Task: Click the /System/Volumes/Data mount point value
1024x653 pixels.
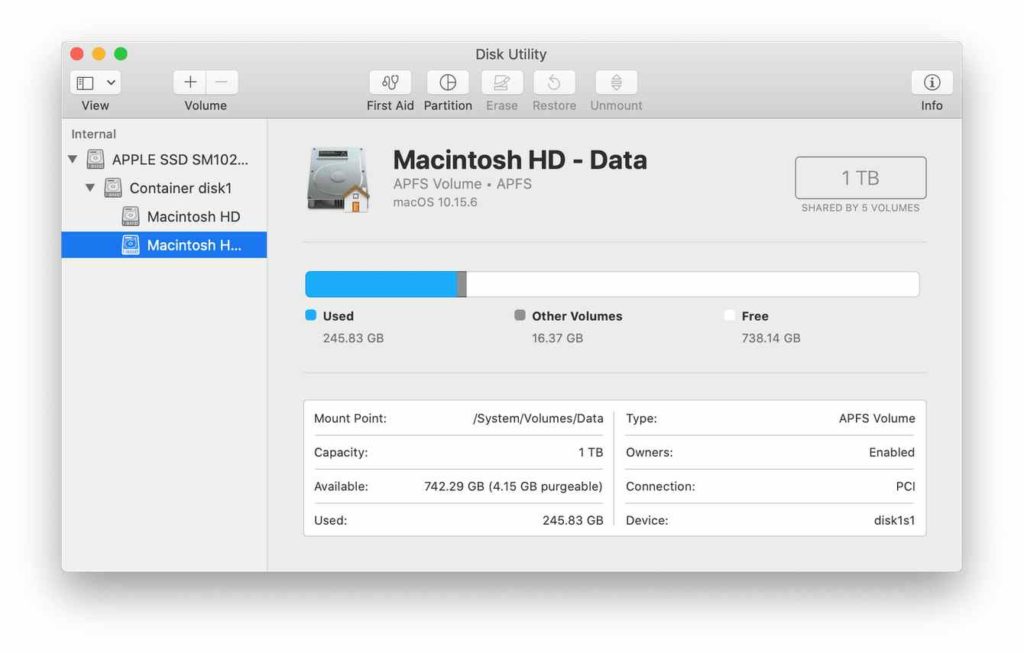Action: pyautogui.click(x=538, y=419)
